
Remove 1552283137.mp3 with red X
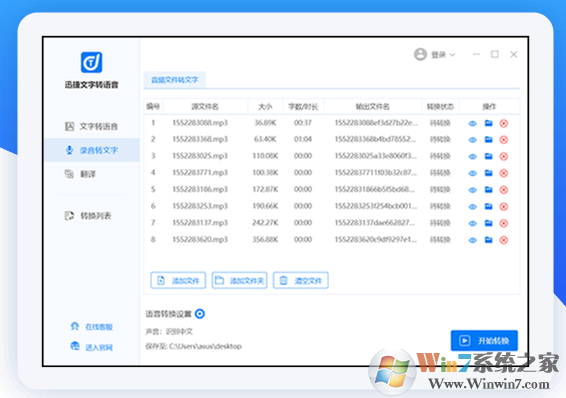pyautogui.click(x=504, y=223)
